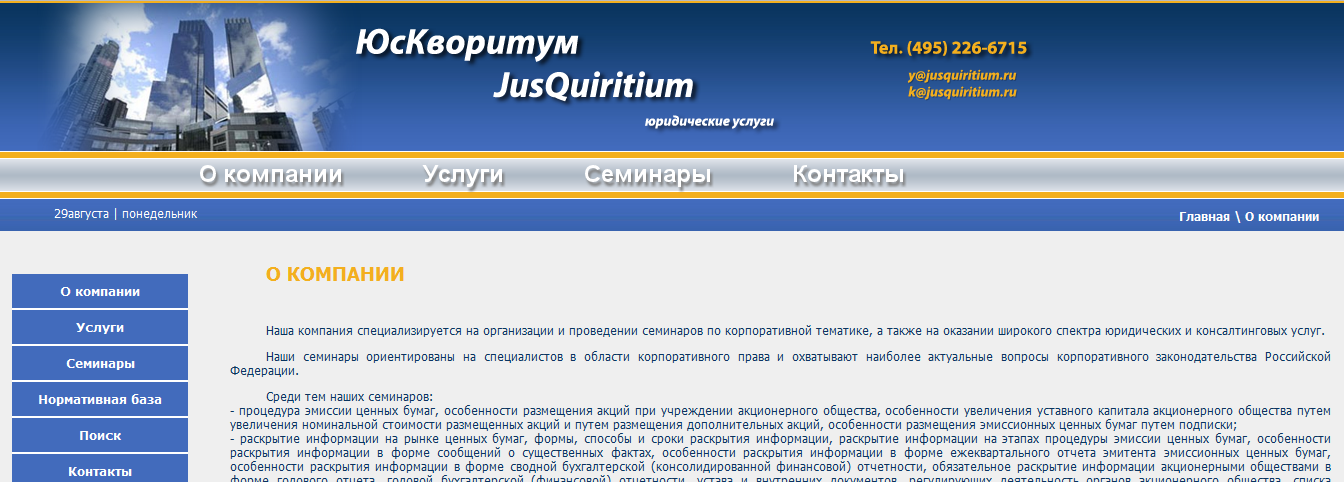Click the 'юридические услуги' tagline
The image size is (1344, 482).
[x=710, y=121]
